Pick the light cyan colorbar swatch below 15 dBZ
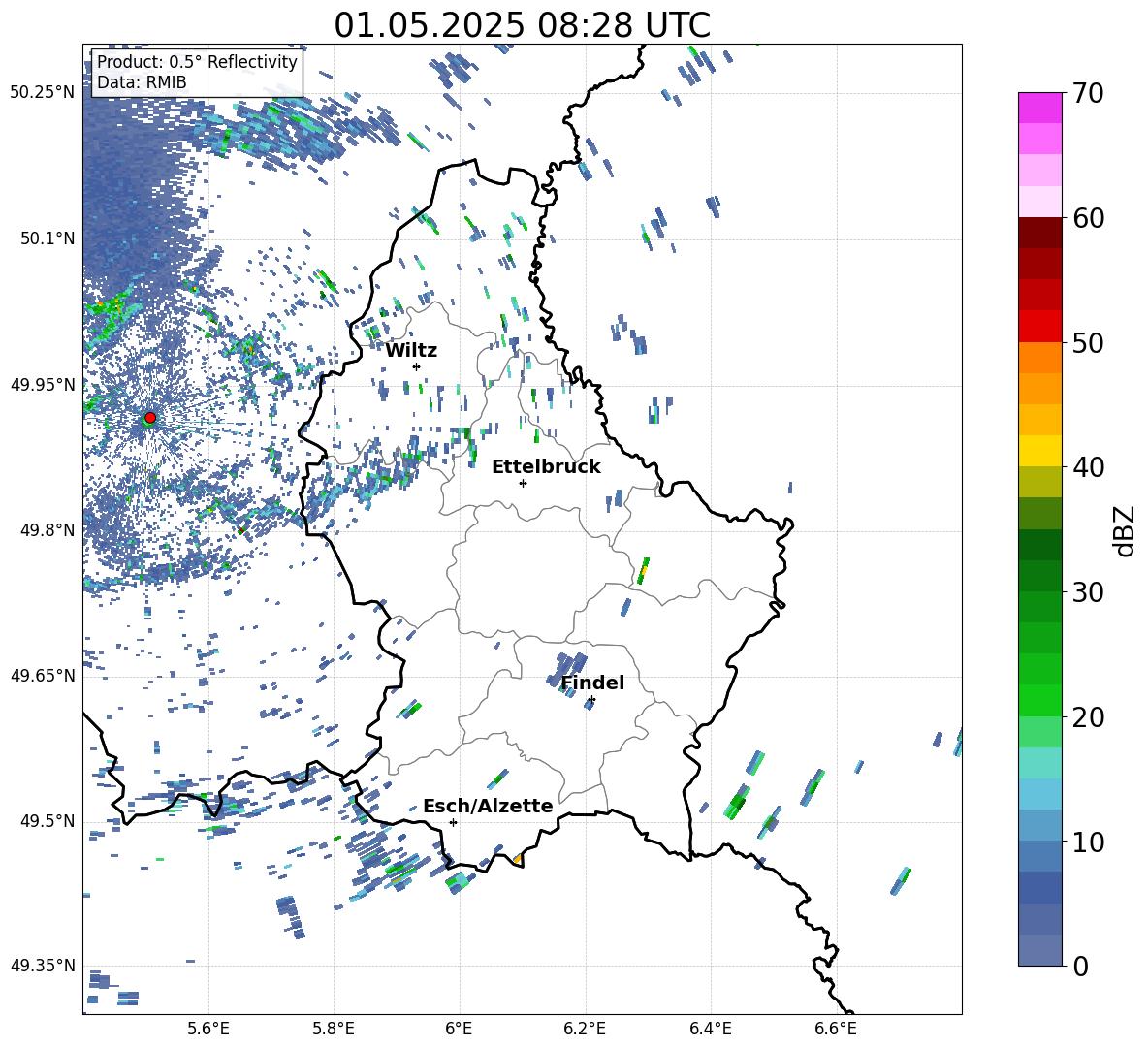The height and width of the screenshot is (1048, 1148). 1039,794
